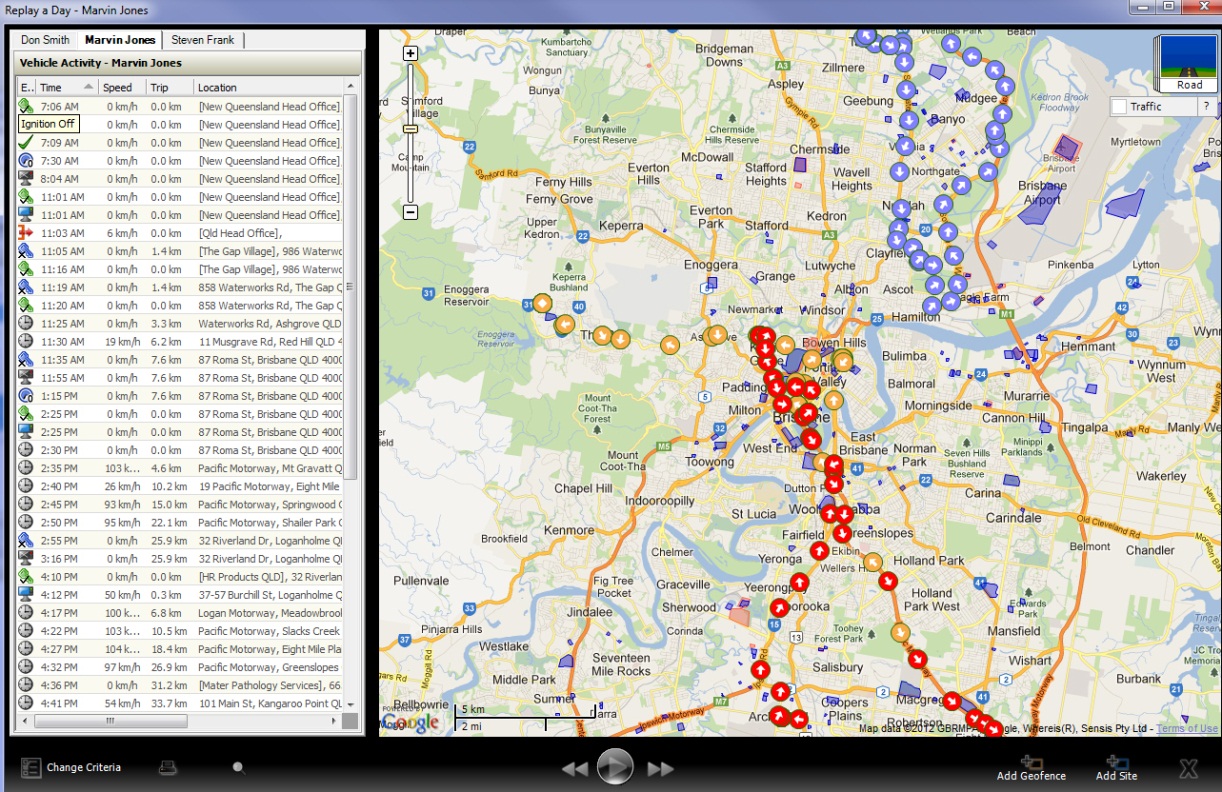Click the Speed column header
This screenshot has height=792, width=1222.
122,87
